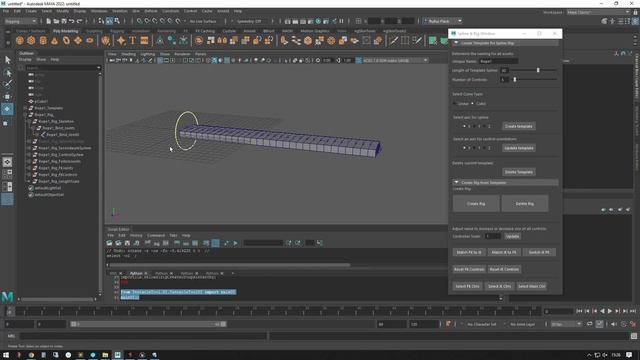Screen dimensions: 640x360
Task: Toggle Outliner panel button in left toolbox
Action: pos(7,199)
